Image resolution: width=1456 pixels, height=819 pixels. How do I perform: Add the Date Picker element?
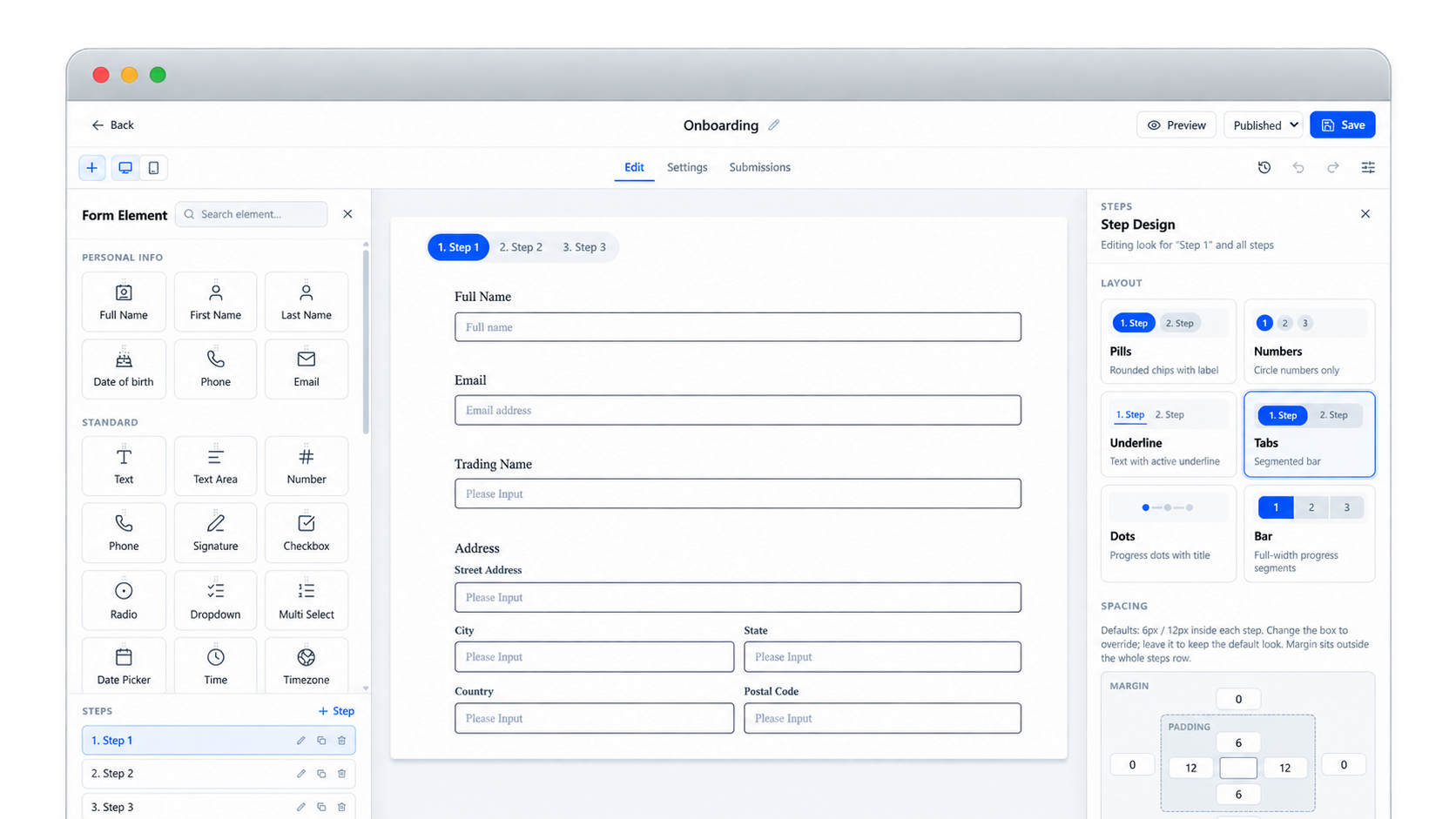point(124,666)
